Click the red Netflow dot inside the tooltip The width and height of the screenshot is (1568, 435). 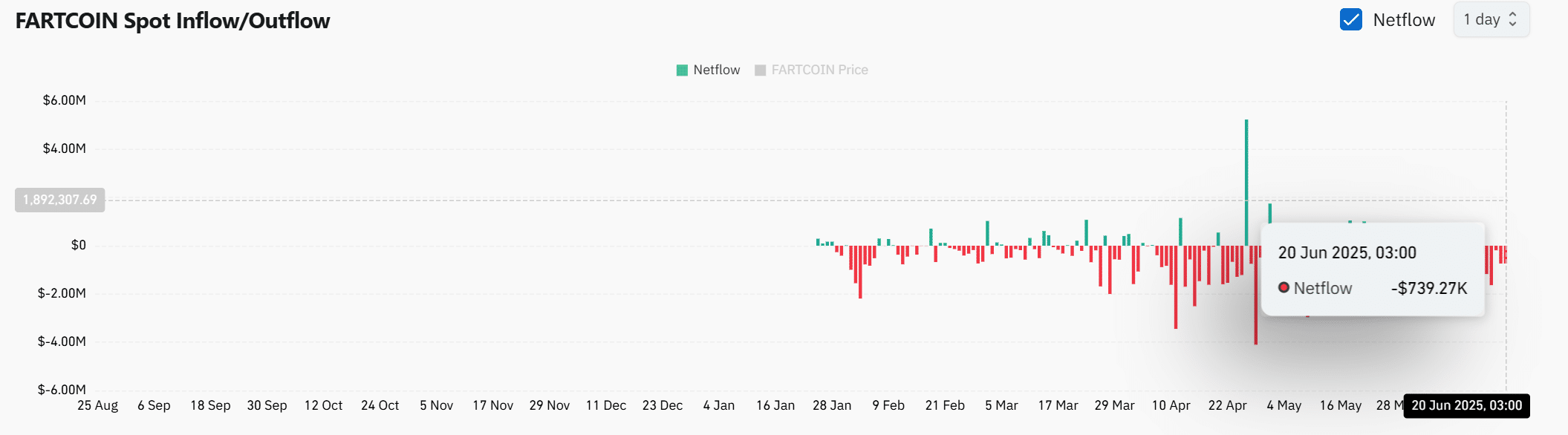point(1284,287)
